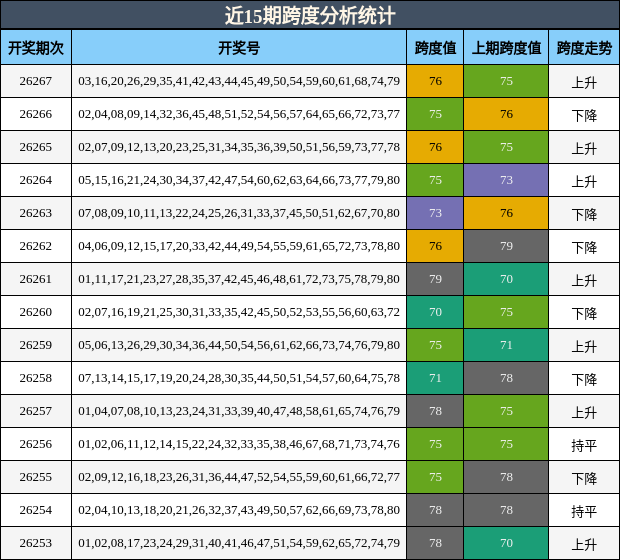Click draw period 26254
The image size is (620, 560).
point(36,510)
